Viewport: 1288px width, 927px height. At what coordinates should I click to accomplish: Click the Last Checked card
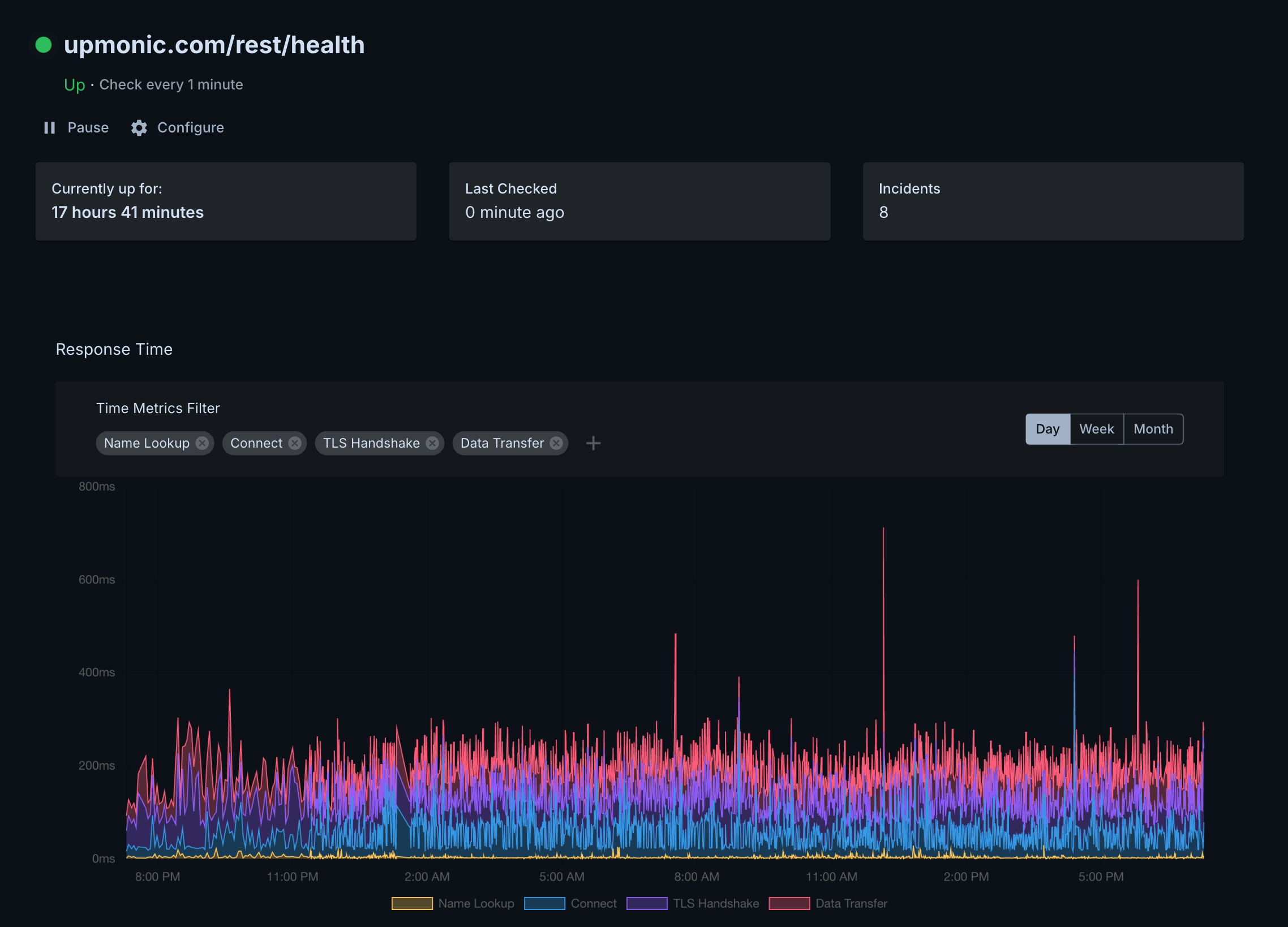[639, 201]
